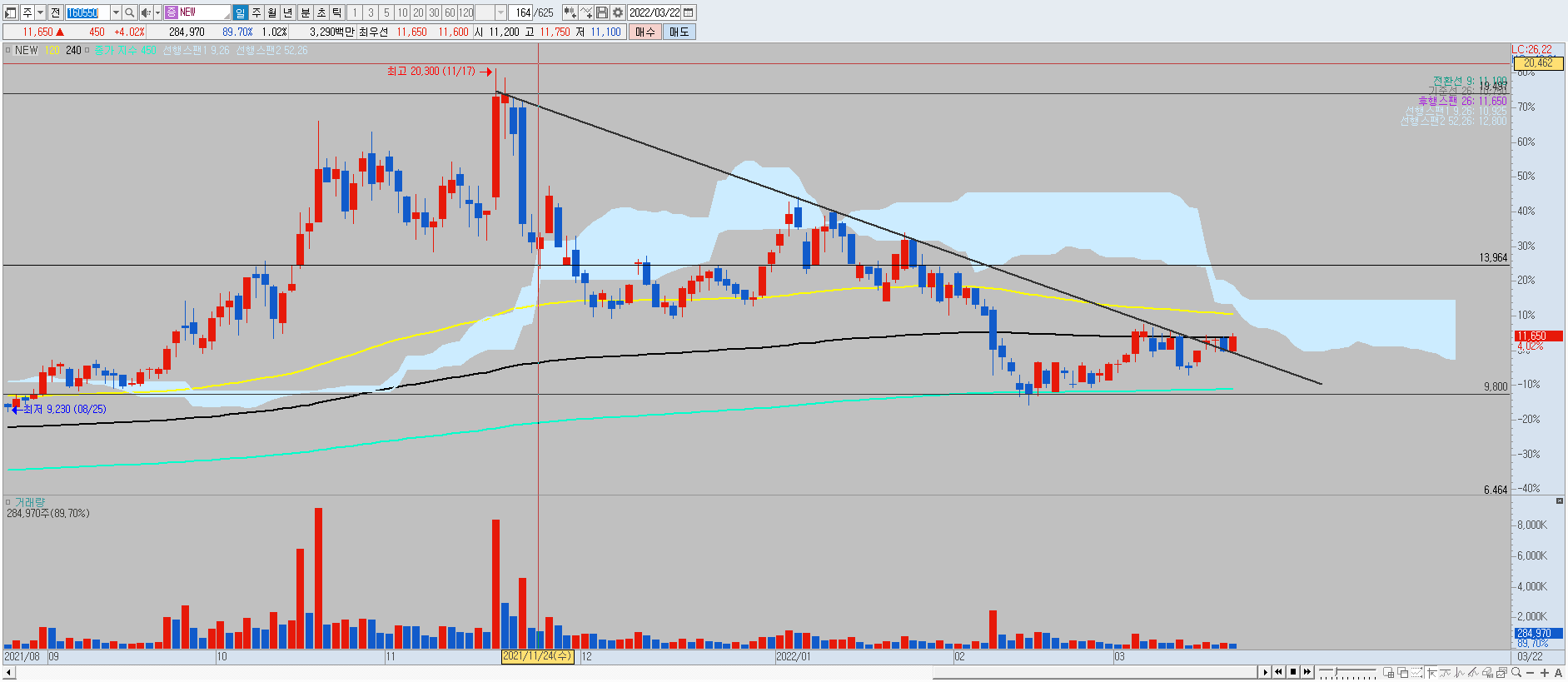Click the stock search magnifier icon
The width and height of the screenshot is (1568, 682).
click(130, 12)
